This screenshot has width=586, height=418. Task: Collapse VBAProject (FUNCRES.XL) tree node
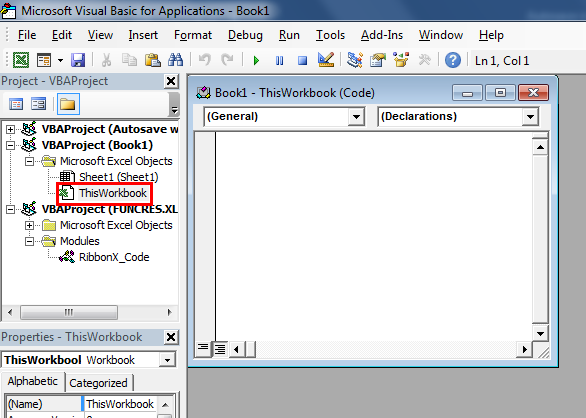pos(10,209)
